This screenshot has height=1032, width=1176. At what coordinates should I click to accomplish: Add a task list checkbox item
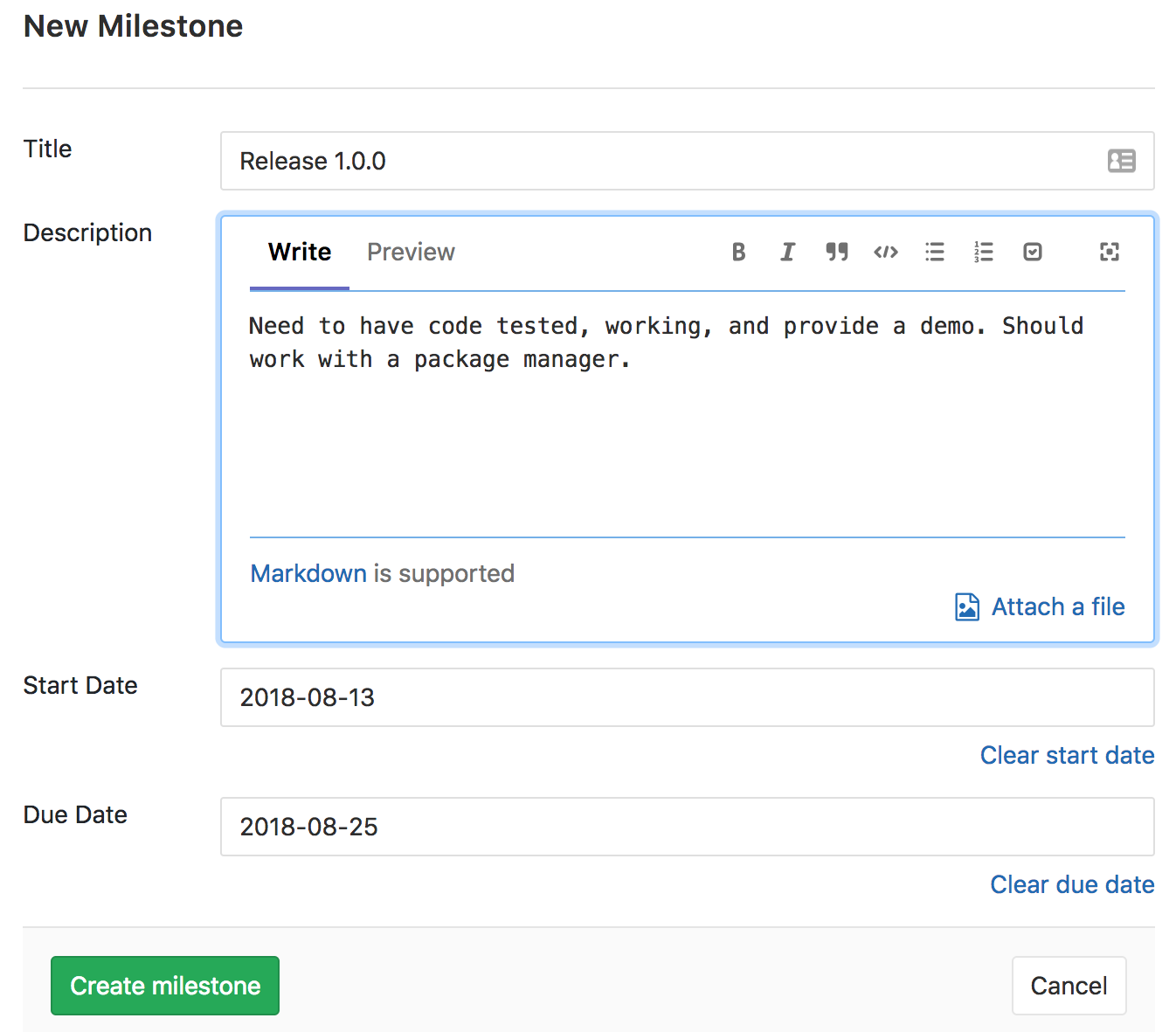[x=1033, y=253]
